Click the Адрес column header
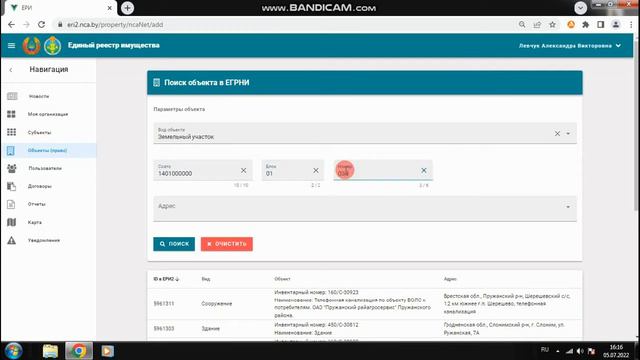This screenshot has width=640, height=360. (x=450, y=279)
